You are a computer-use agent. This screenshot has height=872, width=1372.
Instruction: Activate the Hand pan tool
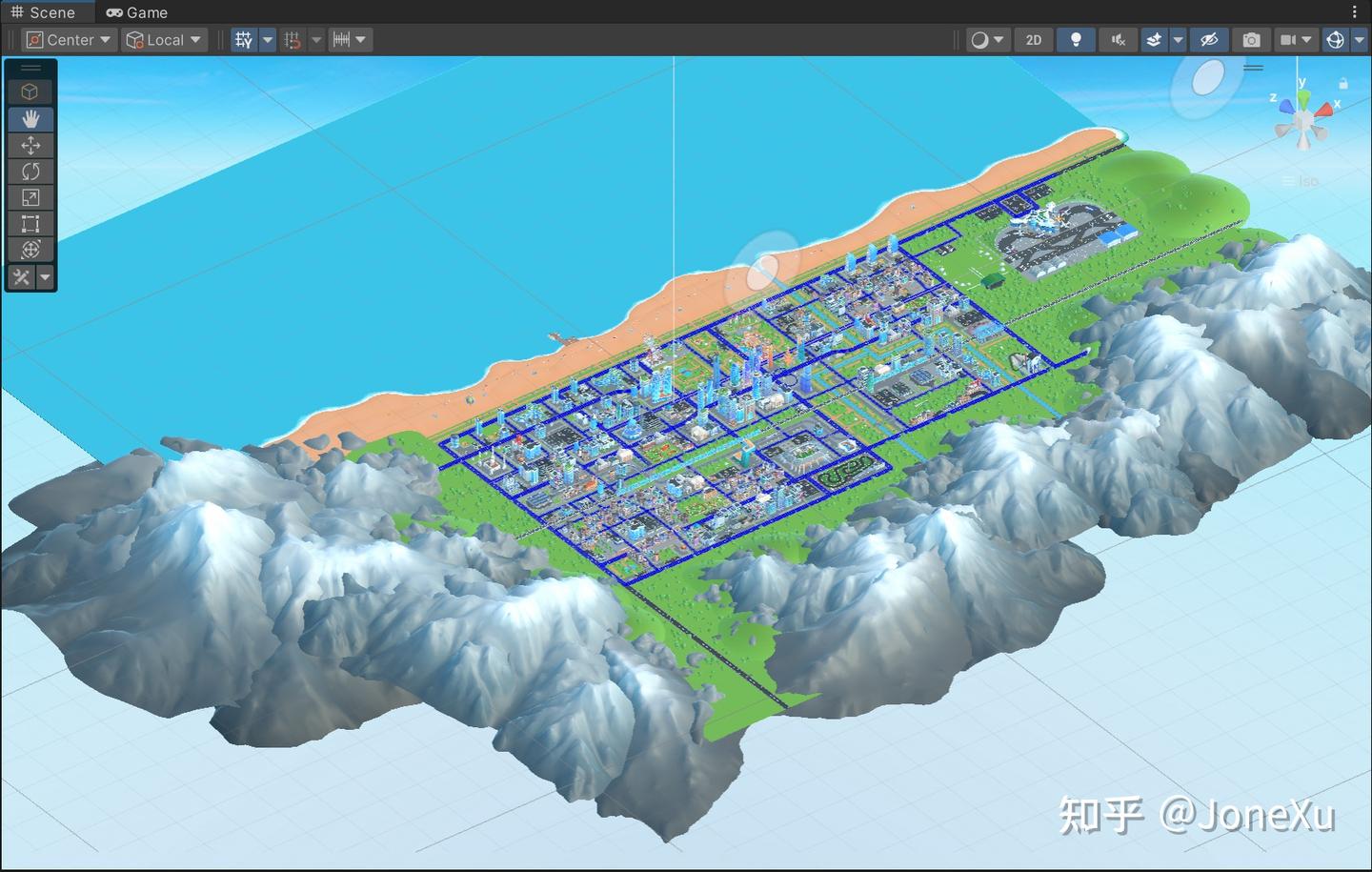point(30,119)
